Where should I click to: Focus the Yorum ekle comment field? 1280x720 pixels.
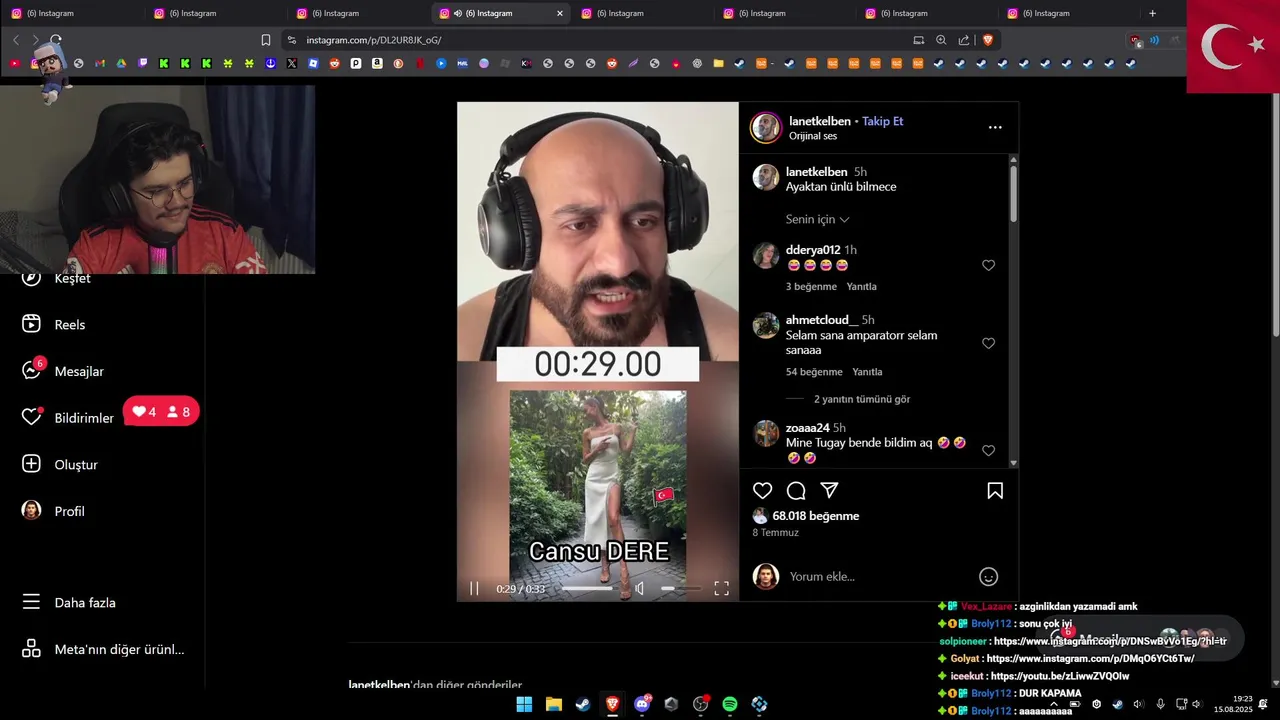880,577
